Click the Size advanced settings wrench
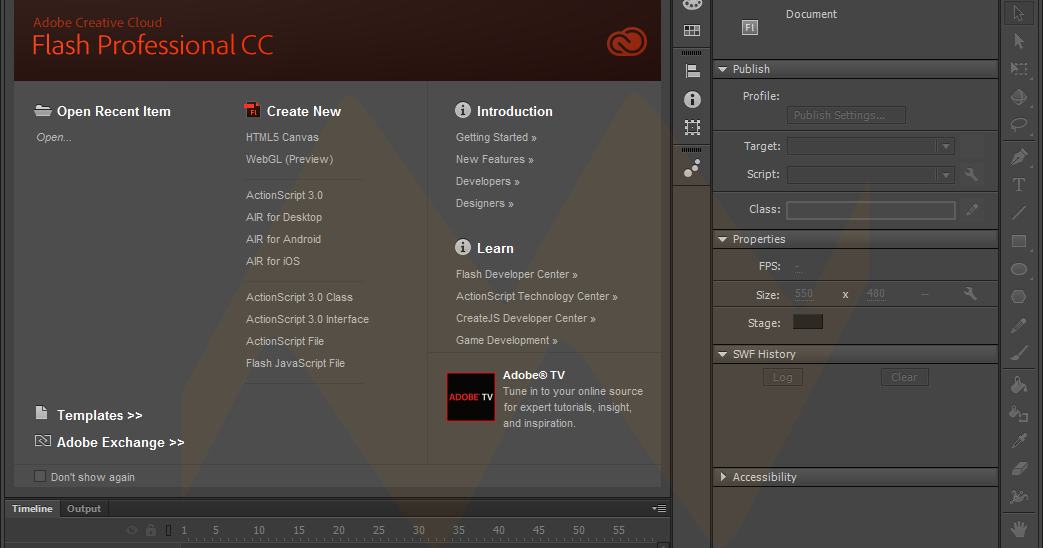Viewport: 1043px width, 548px height. pyautogui.click(x=970, y=293)
